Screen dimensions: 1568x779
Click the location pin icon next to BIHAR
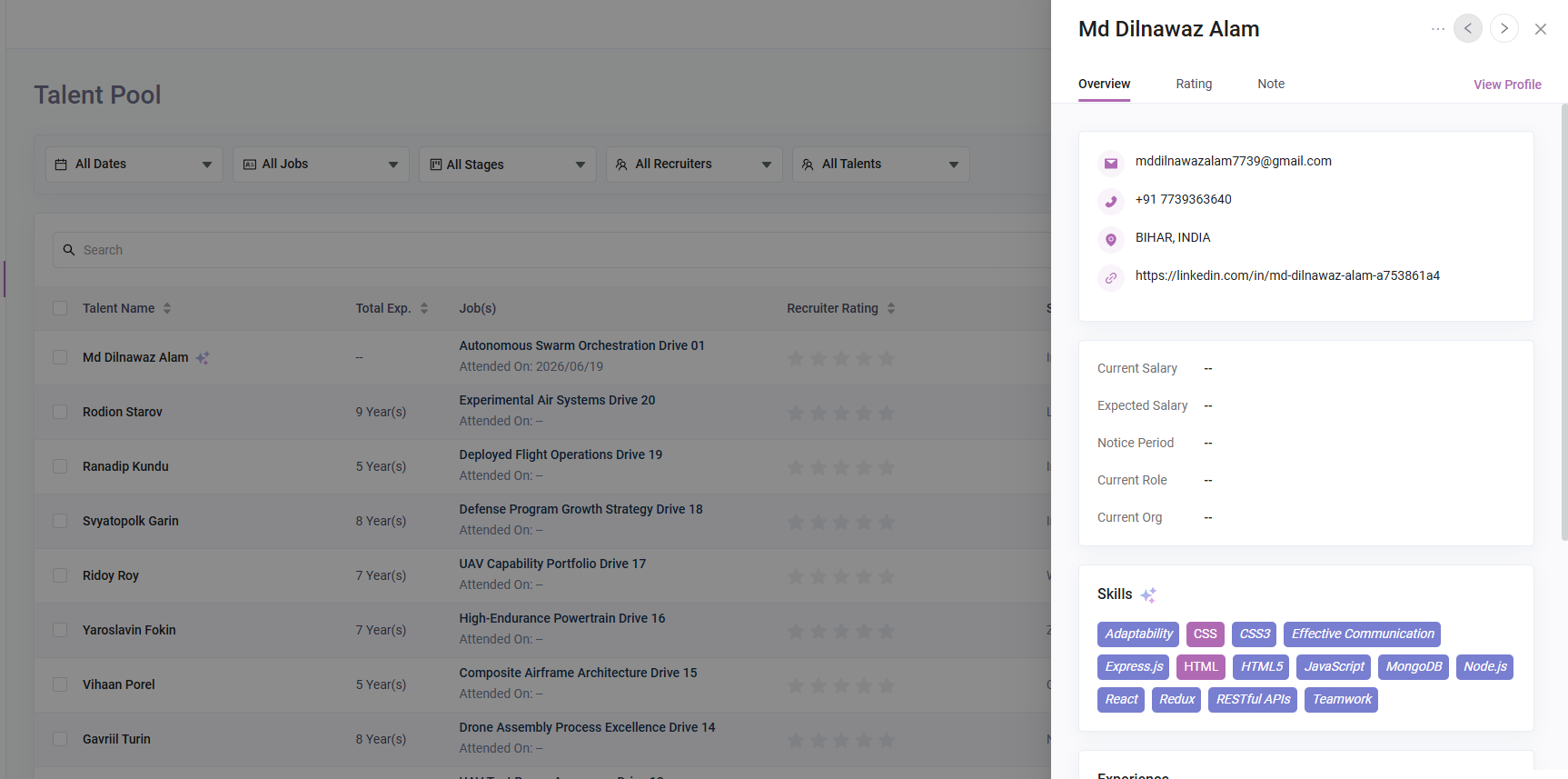tap(1110, 239)
